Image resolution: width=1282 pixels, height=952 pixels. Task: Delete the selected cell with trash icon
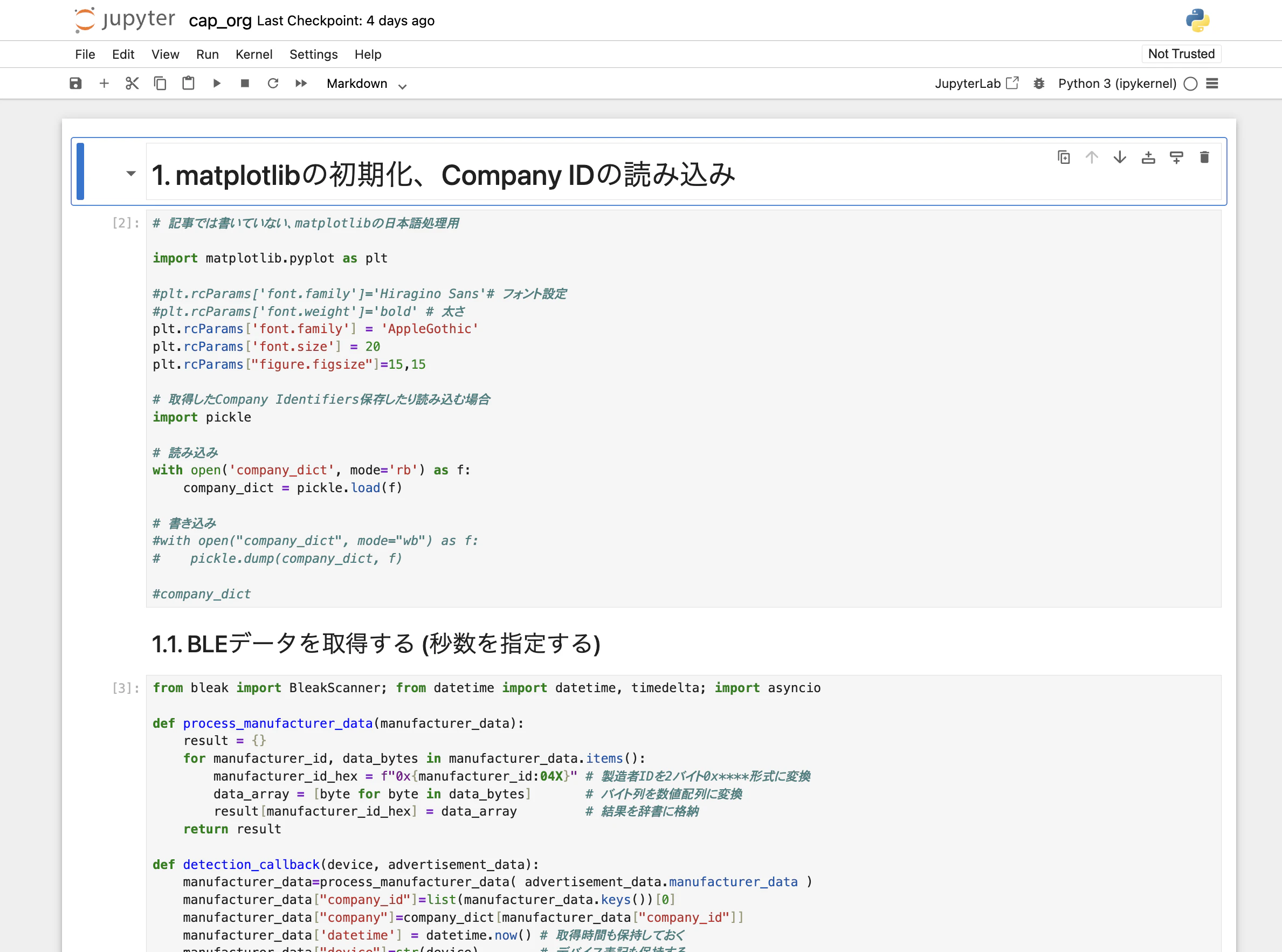[x=1204, y=157]
